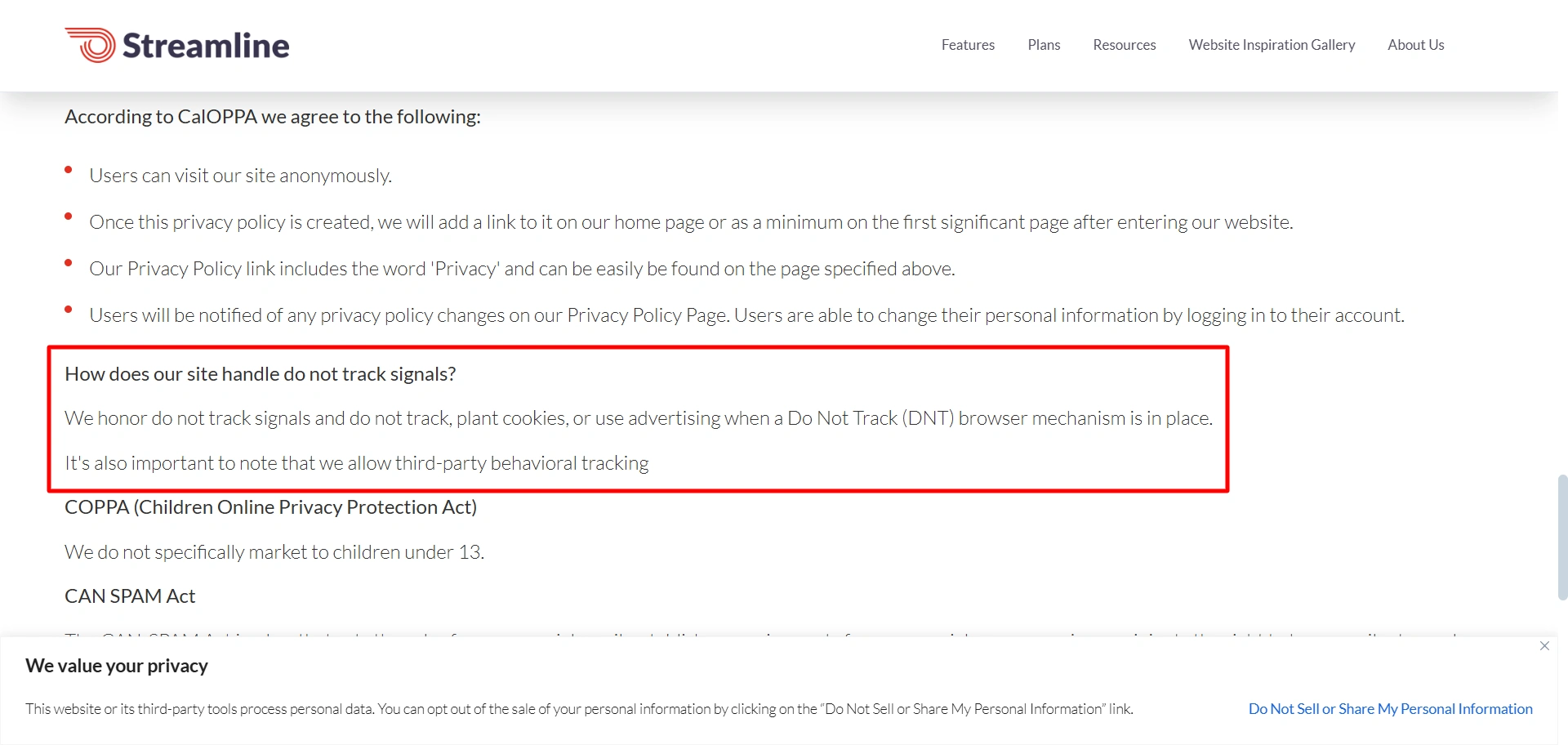Dismiss the privacy banner with the X
The height and width of the screenshot is (745, 1568).
[1544, 646]
